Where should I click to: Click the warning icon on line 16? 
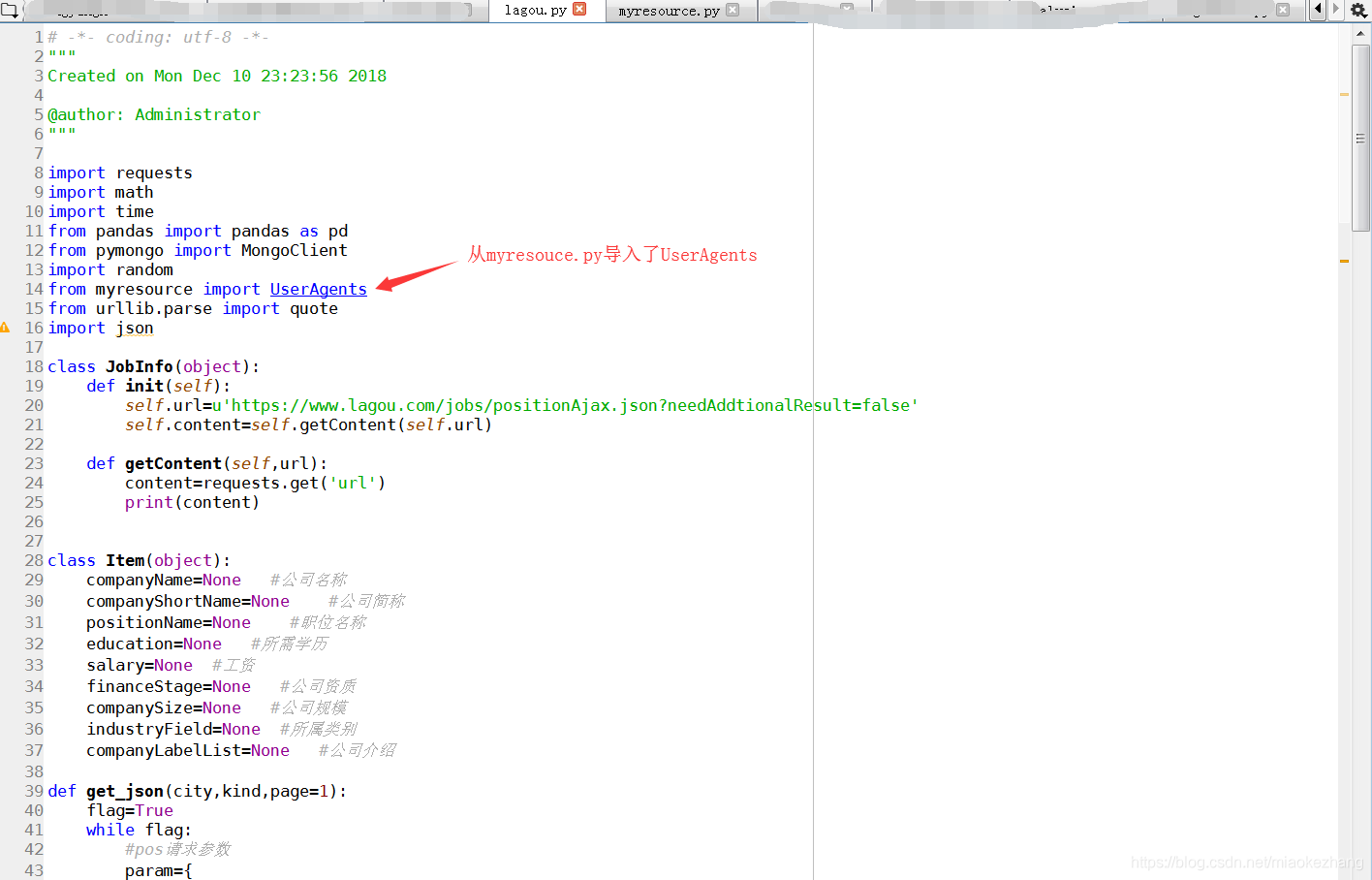[x=6, y=328]
